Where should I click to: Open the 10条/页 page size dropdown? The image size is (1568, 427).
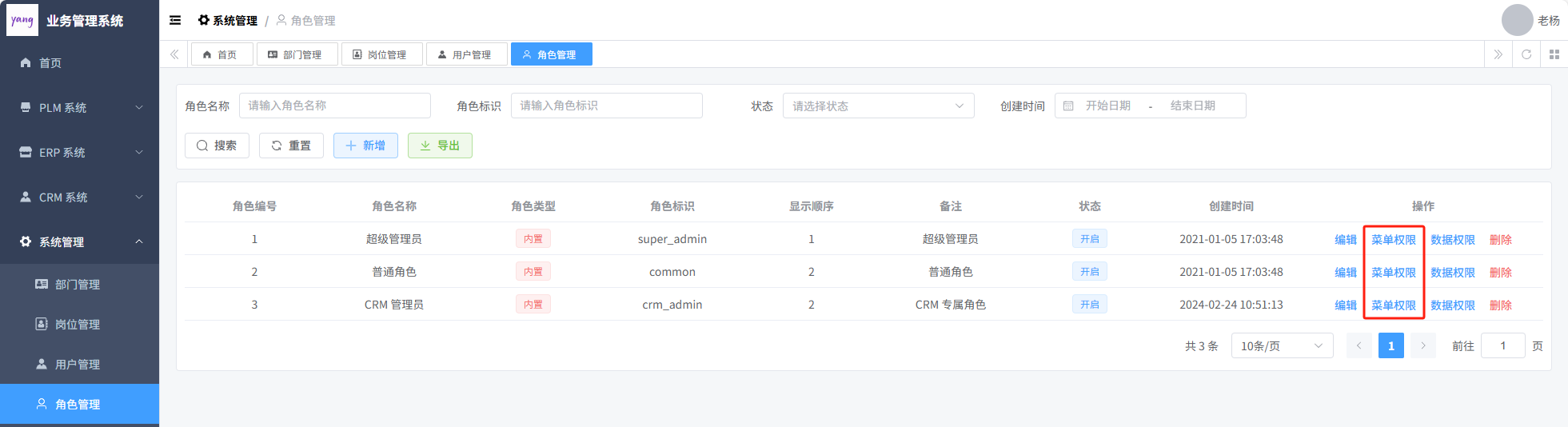[x=1282, y=345]
